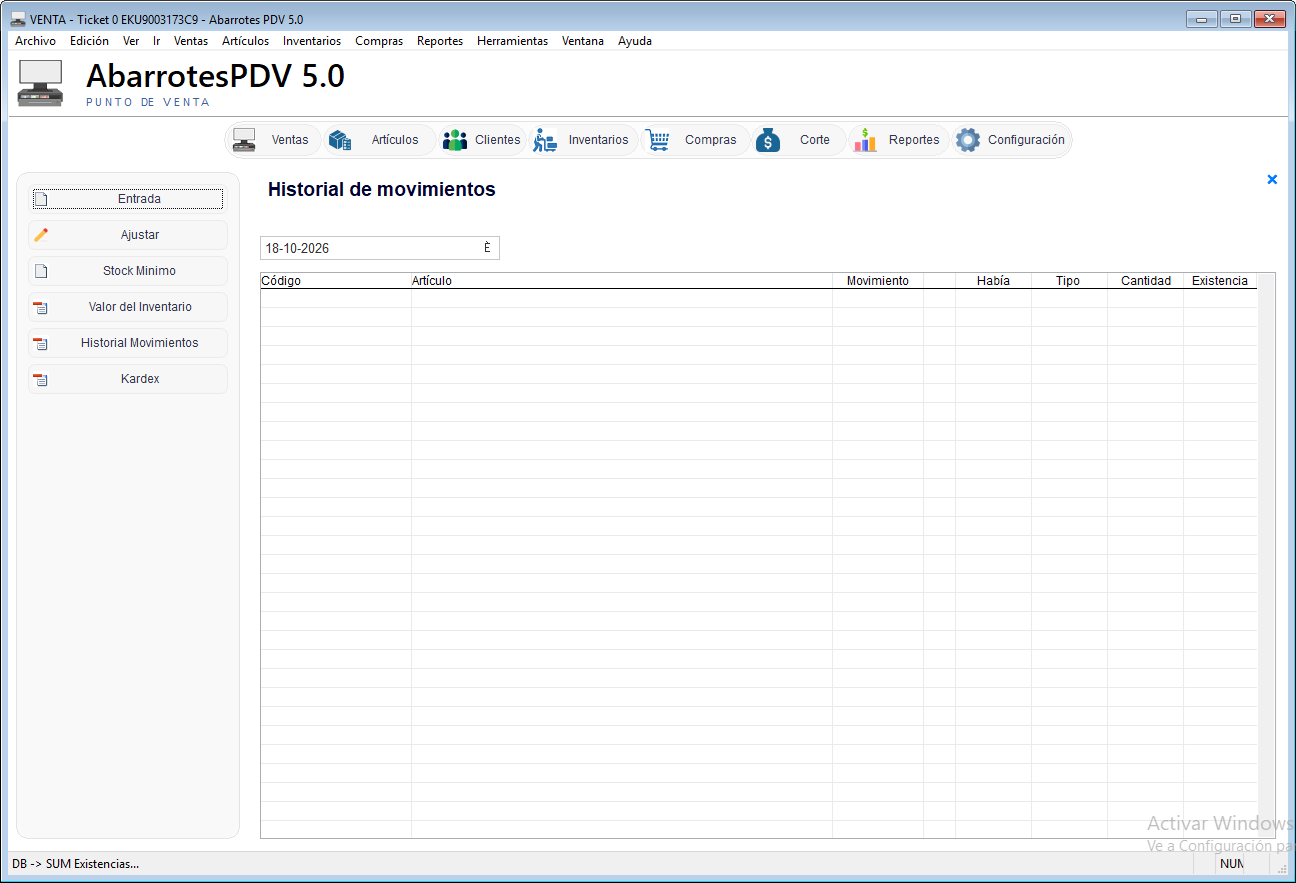
Task: Click the Existencia column header
Action: point(1220,281)
